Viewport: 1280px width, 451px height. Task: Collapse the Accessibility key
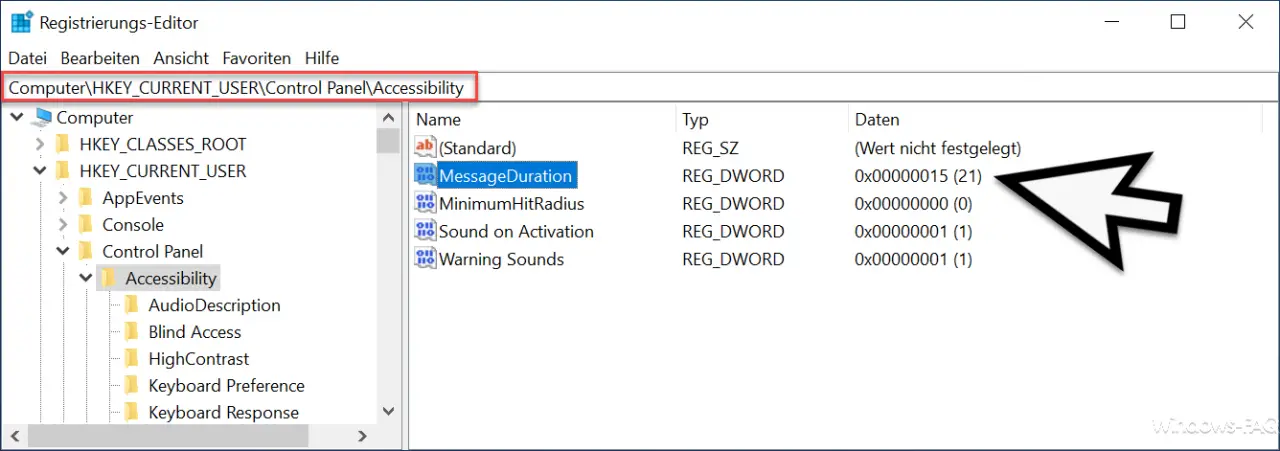pyautogui.click(x=86, y=278)
